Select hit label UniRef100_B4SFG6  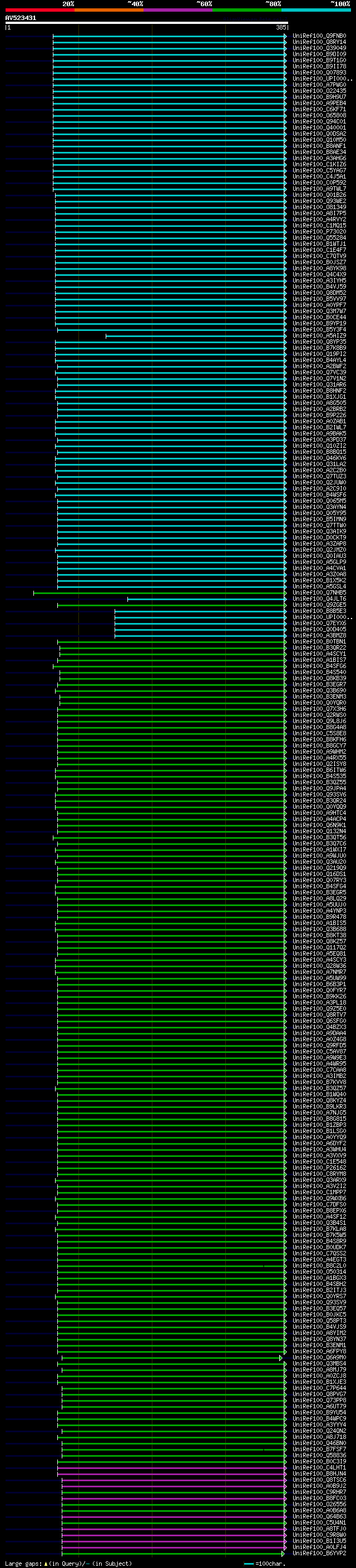tap(319, 666)
